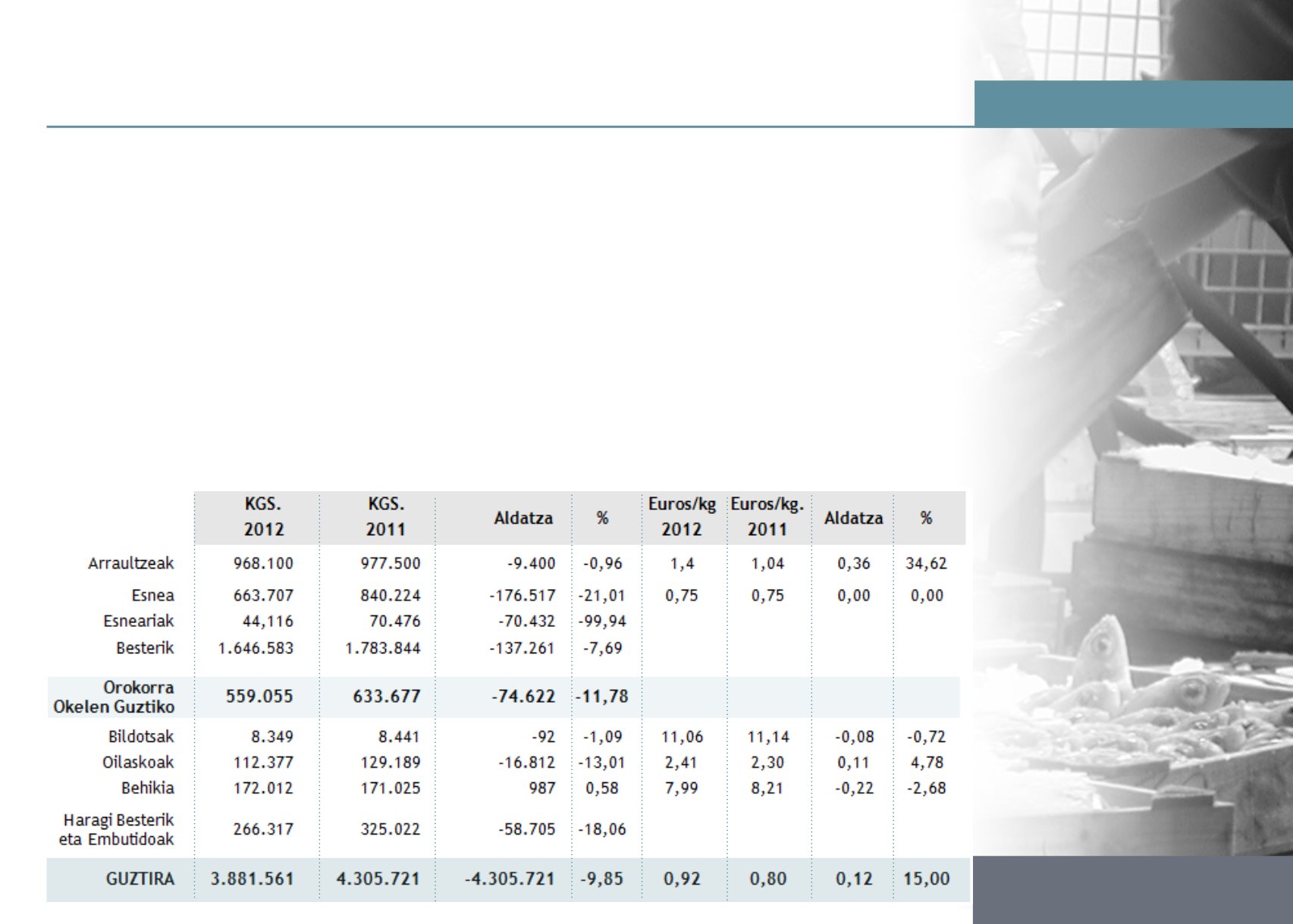Select the value 840.224

click(390, 595)
